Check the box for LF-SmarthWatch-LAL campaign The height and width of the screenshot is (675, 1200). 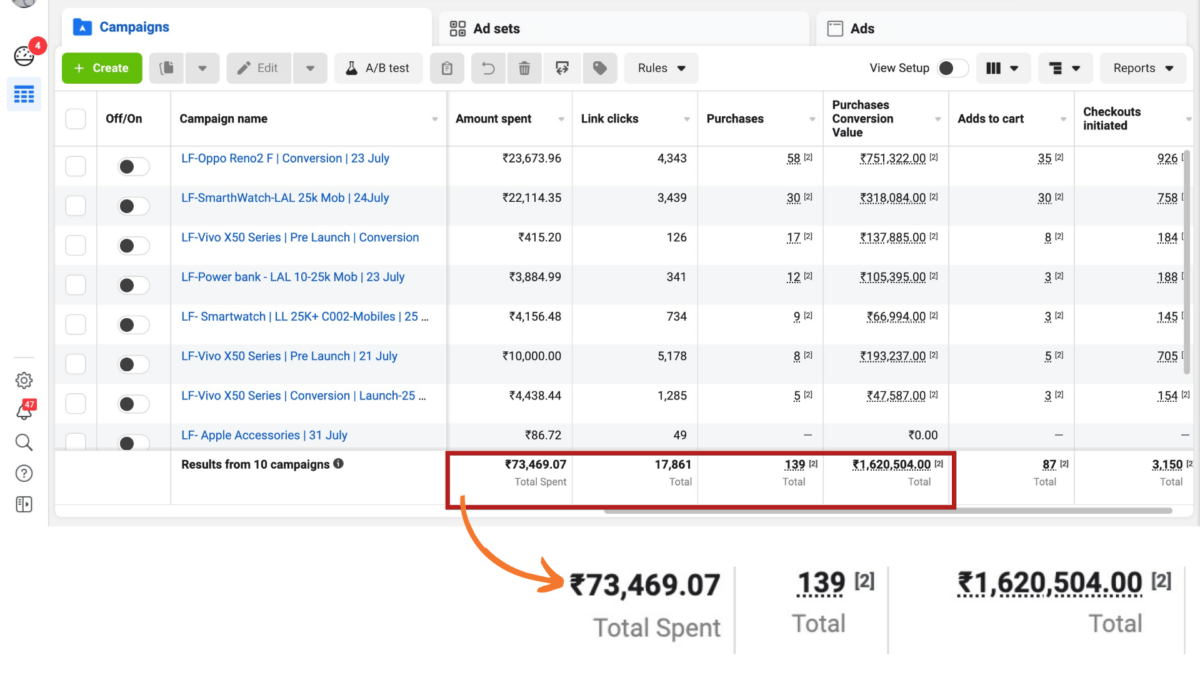click(x=76, y=206)
